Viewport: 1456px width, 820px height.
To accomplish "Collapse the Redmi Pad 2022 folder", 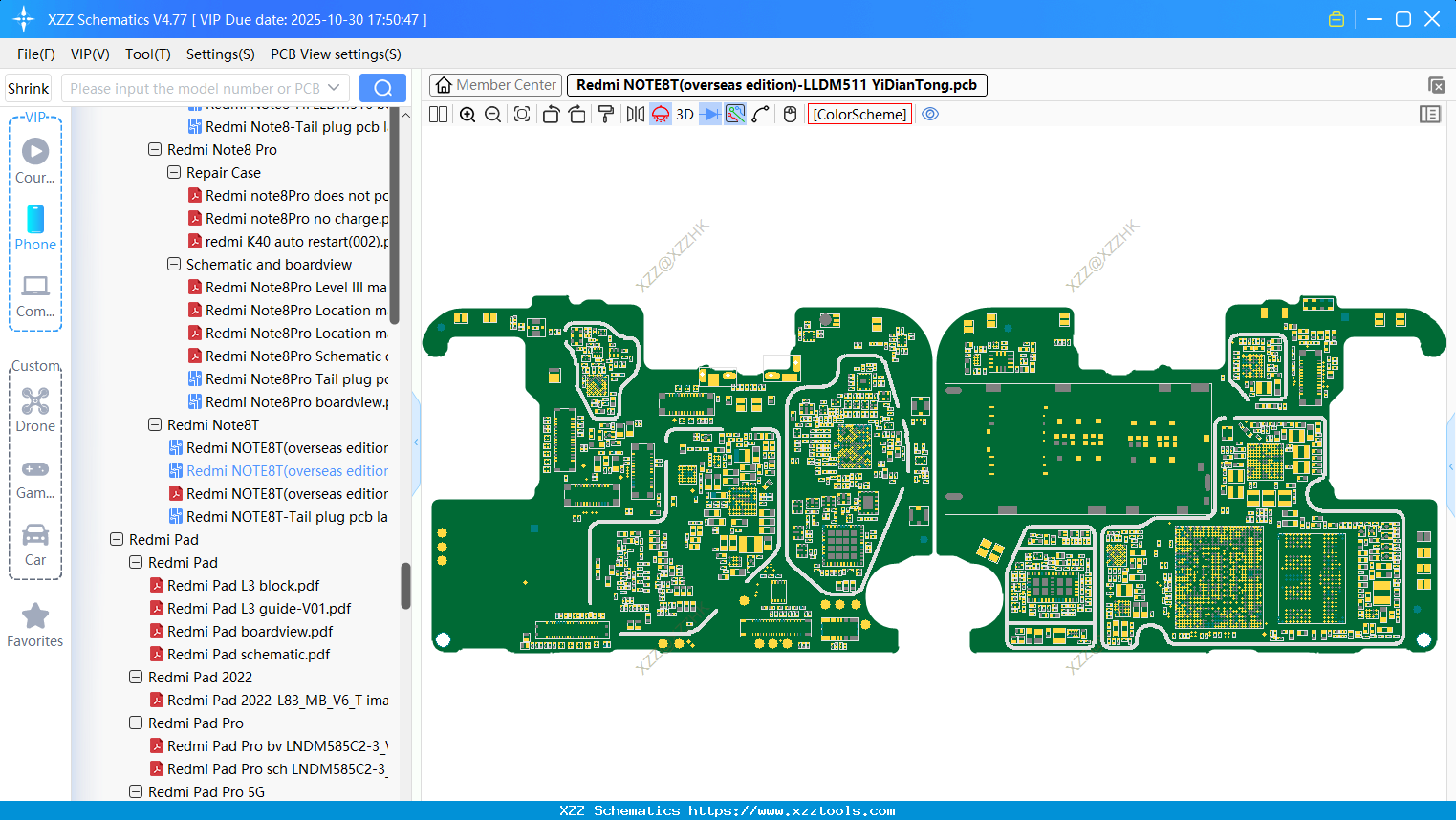I will pyautogui.click(x=136, y=678).
